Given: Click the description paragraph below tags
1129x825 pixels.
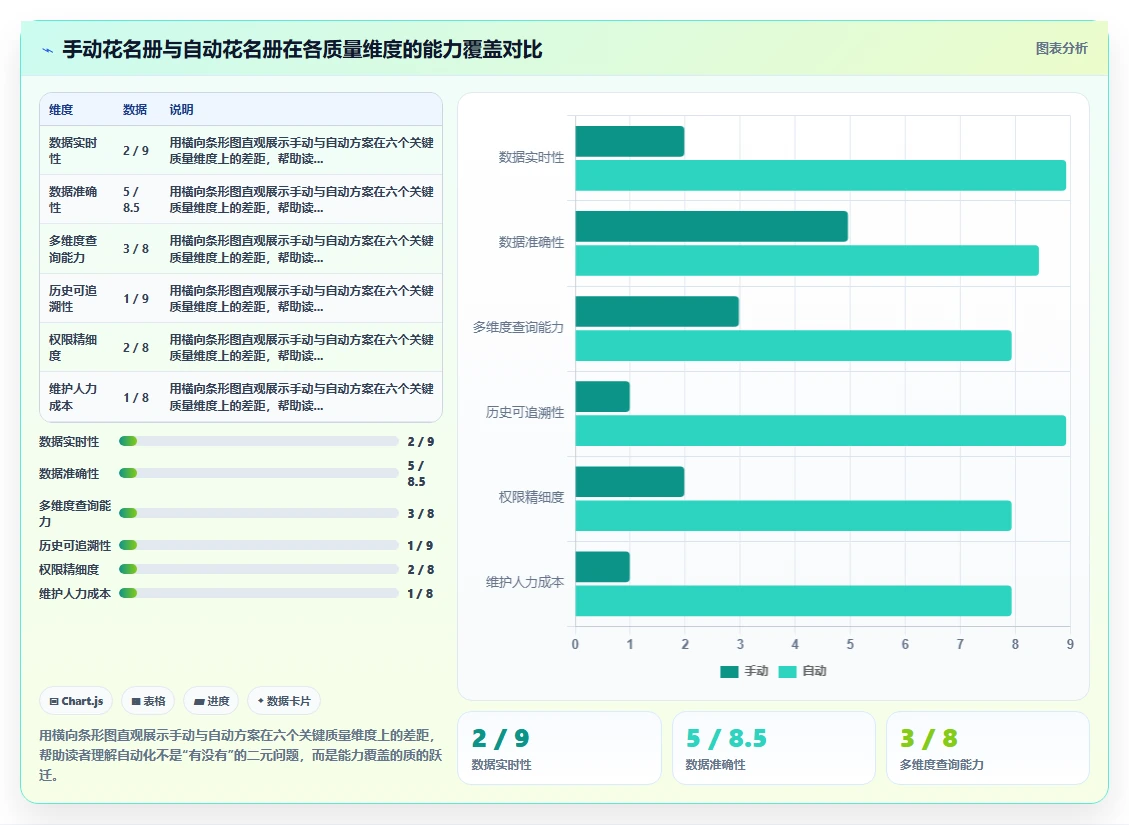Looking at the screenshot, I should tap(240, 755).
